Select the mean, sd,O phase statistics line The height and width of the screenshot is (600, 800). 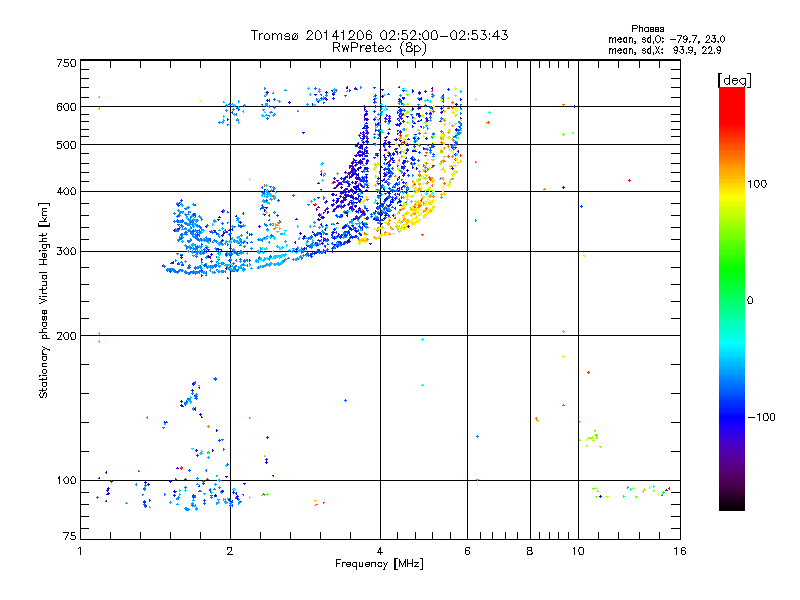point(657,39)
